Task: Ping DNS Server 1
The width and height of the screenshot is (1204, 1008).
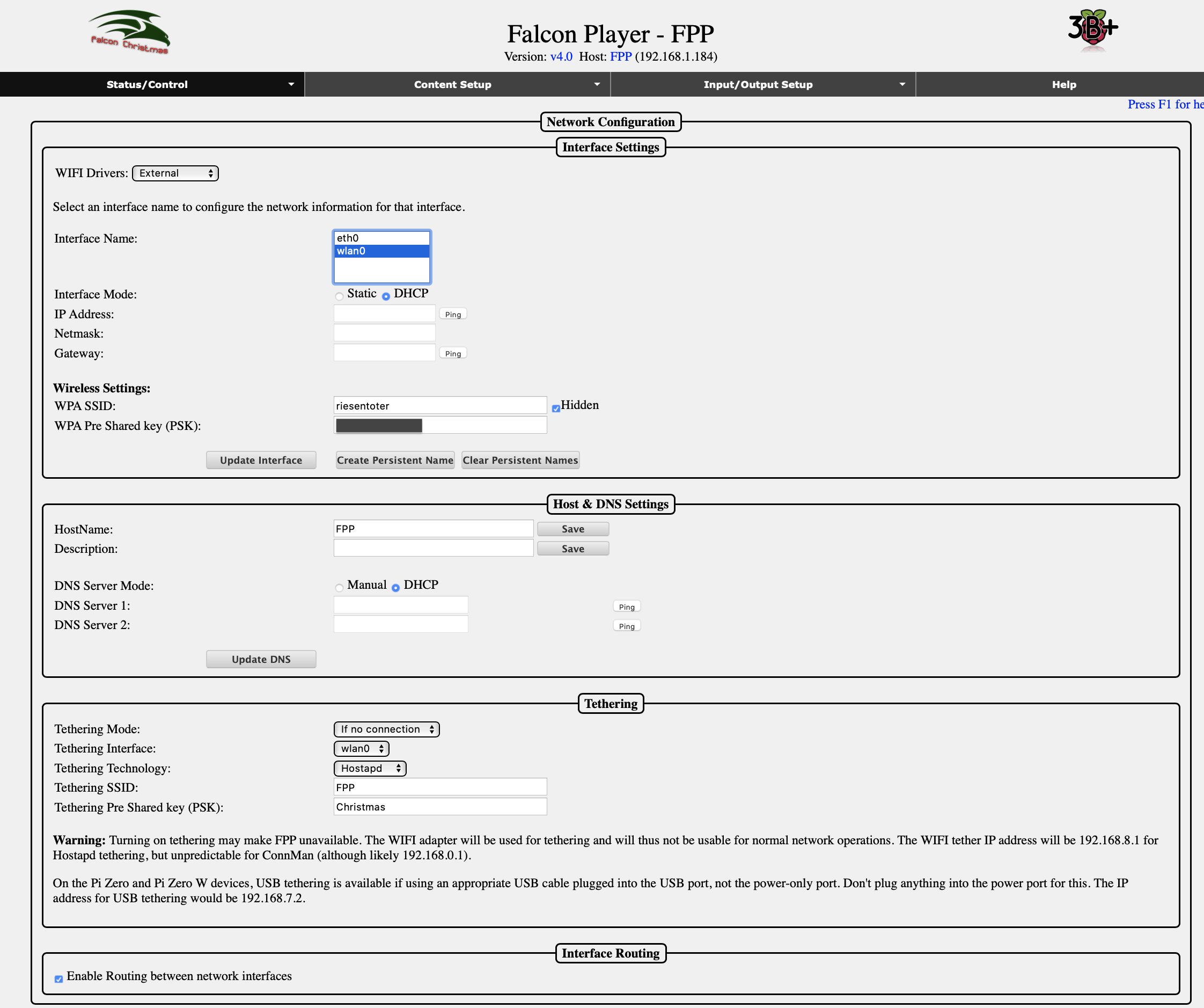Action: tap(627, 607)
